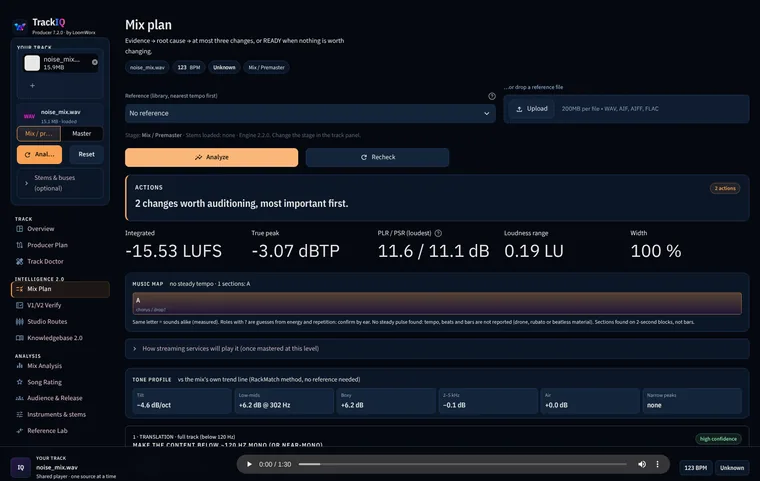Screen dimensions: 760x481
Task: Click the Reference Lab icon
Action: pyautogui.click(x=19, y=431)
